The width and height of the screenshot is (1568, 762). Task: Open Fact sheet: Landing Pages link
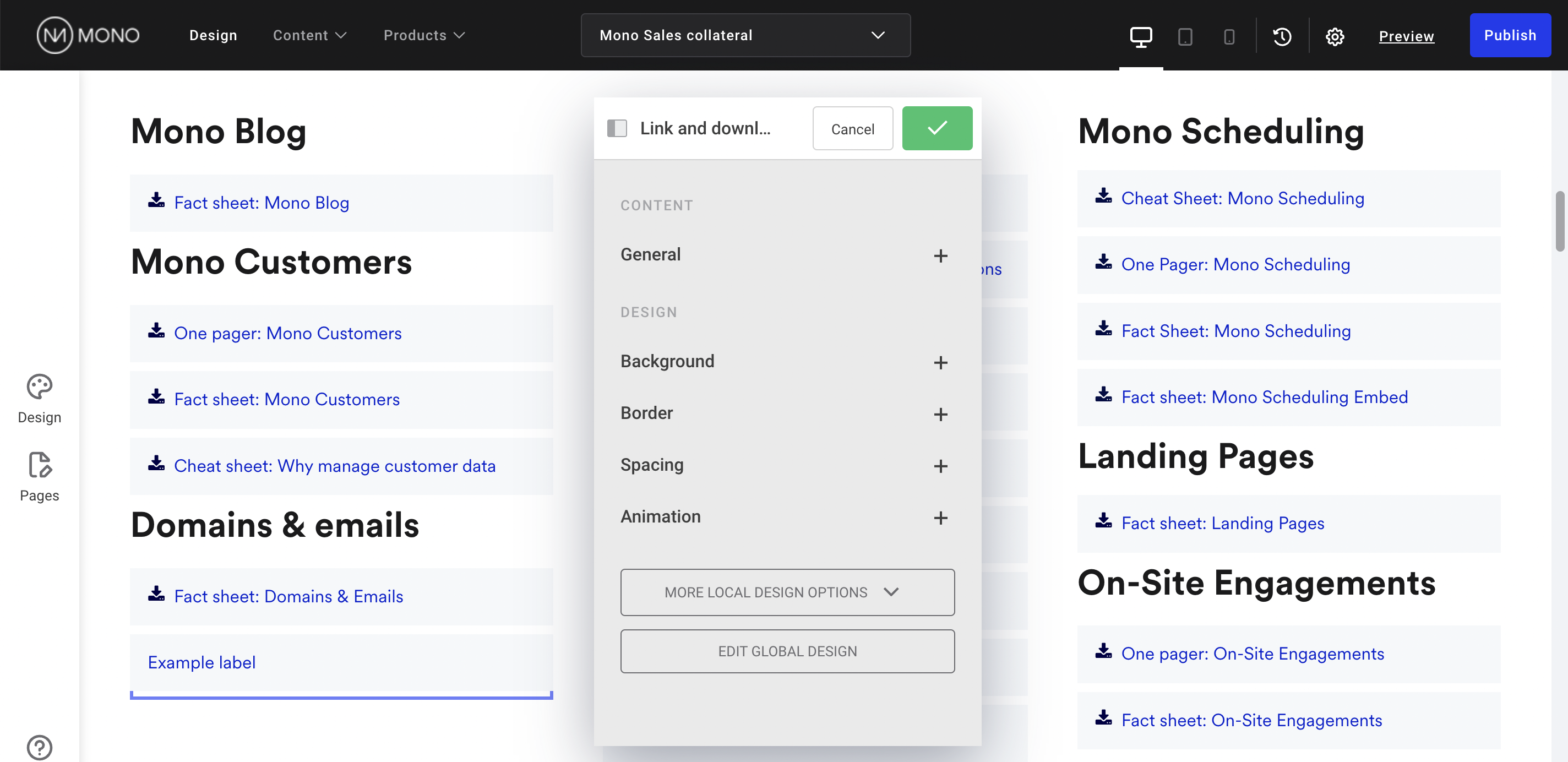(1222, 524)
